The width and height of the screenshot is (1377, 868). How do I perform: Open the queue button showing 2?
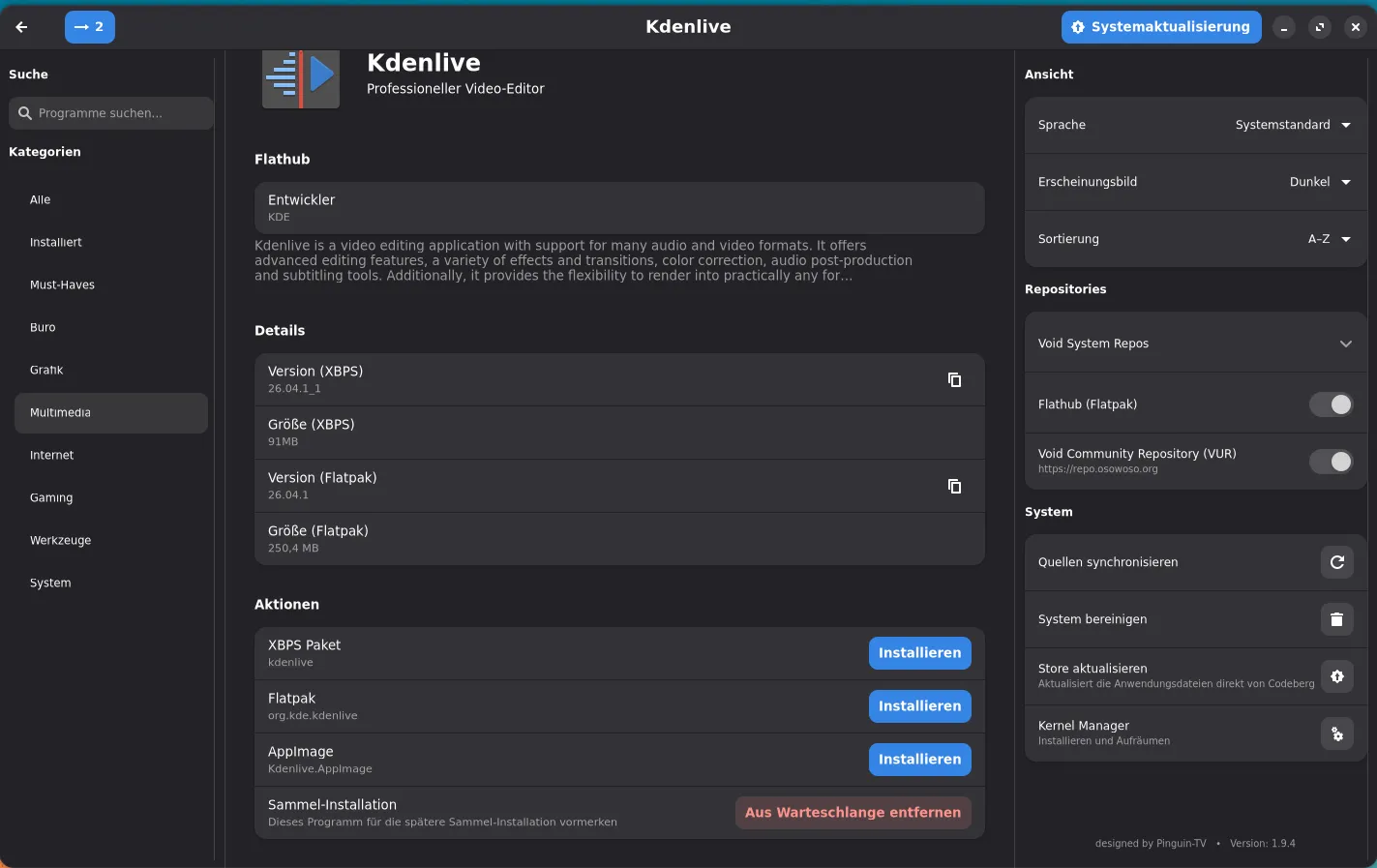pyautogui.click(x=90, y=27)
